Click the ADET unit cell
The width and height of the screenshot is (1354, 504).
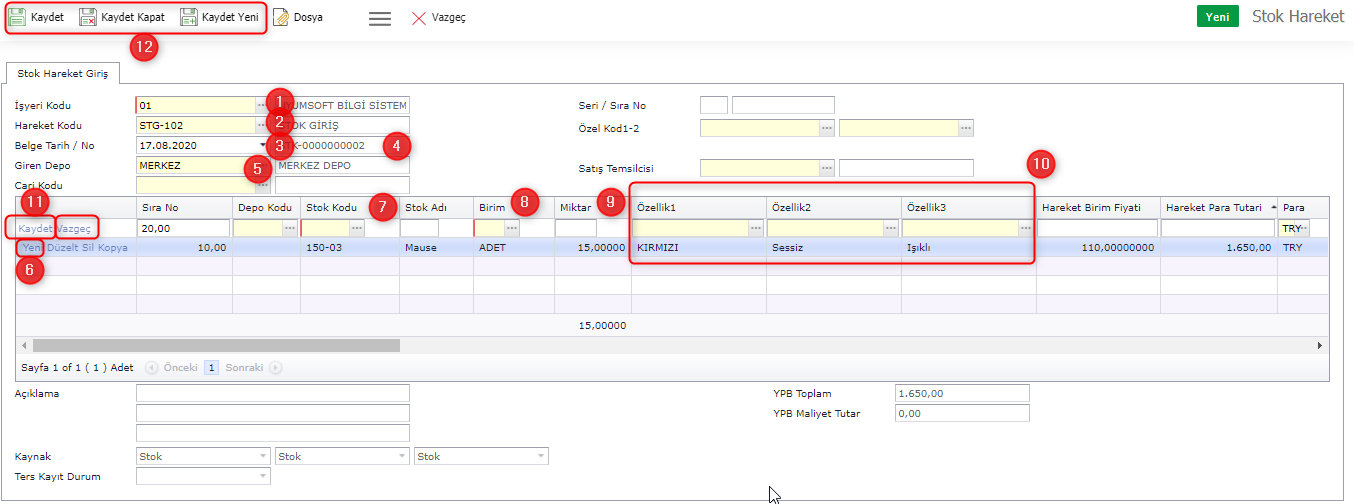click(x=514, y=247)
